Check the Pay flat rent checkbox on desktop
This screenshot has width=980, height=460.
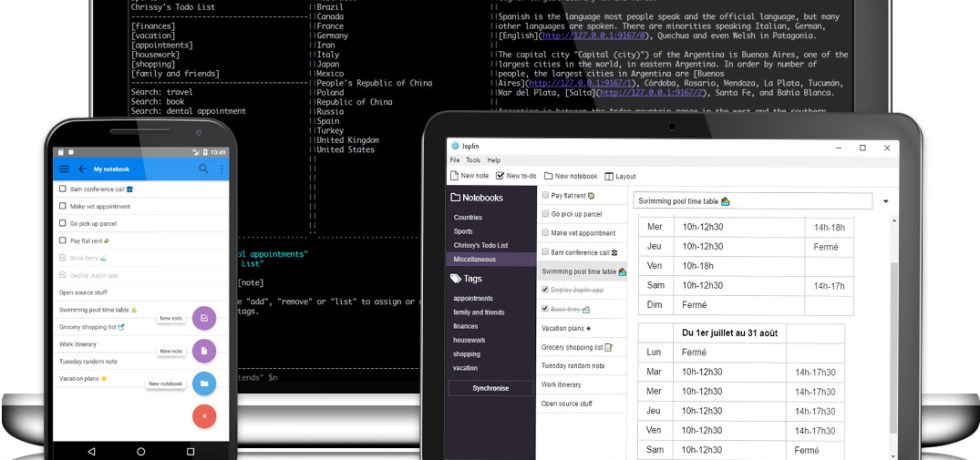click(545, 195)
